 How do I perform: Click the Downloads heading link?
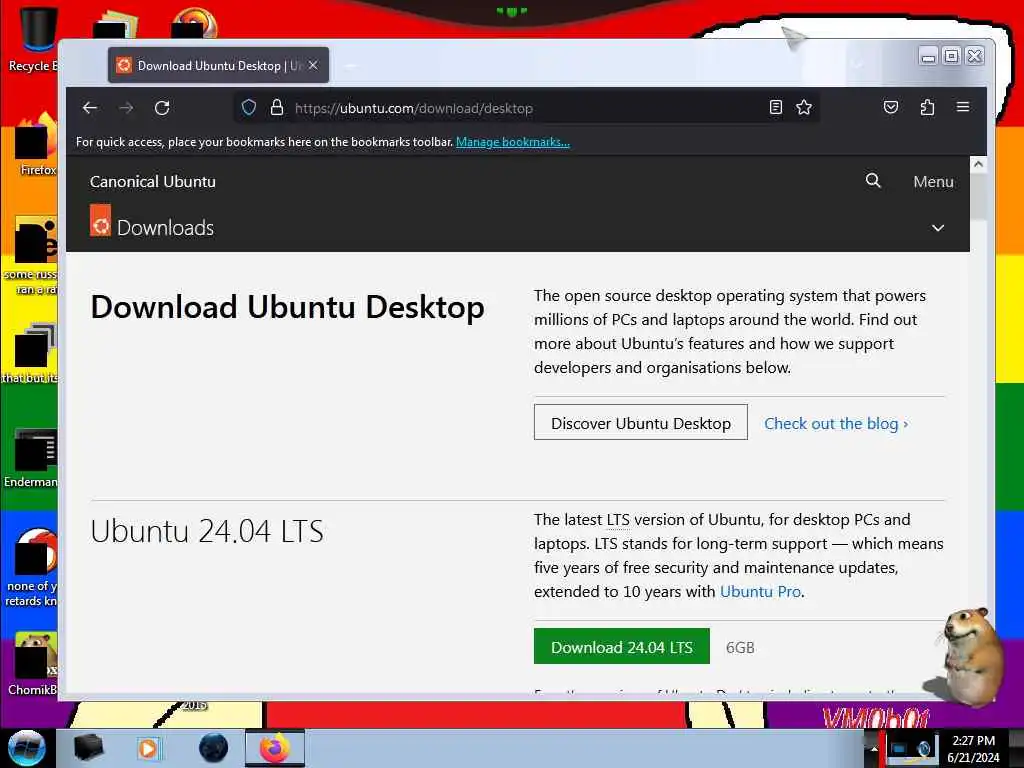[165, 228]
